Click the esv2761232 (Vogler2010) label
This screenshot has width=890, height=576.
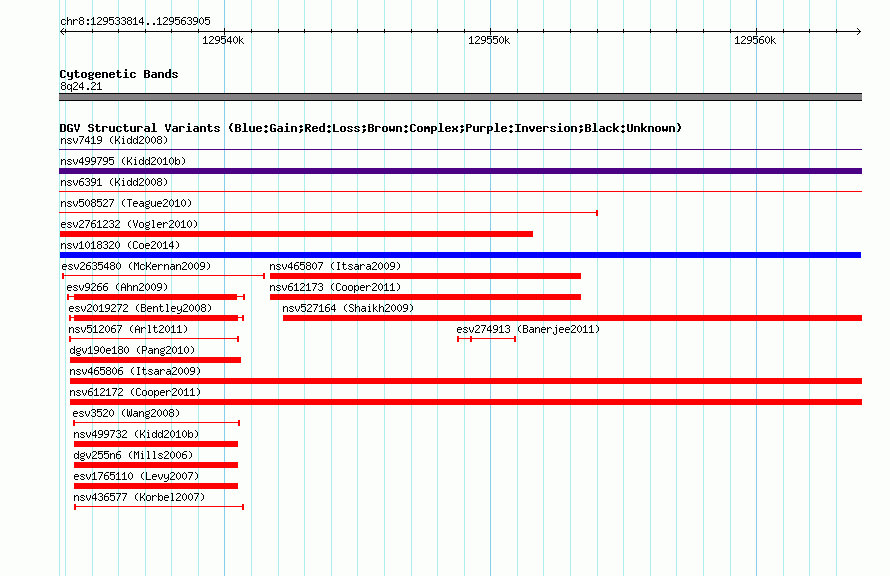(x=129, y=224)
